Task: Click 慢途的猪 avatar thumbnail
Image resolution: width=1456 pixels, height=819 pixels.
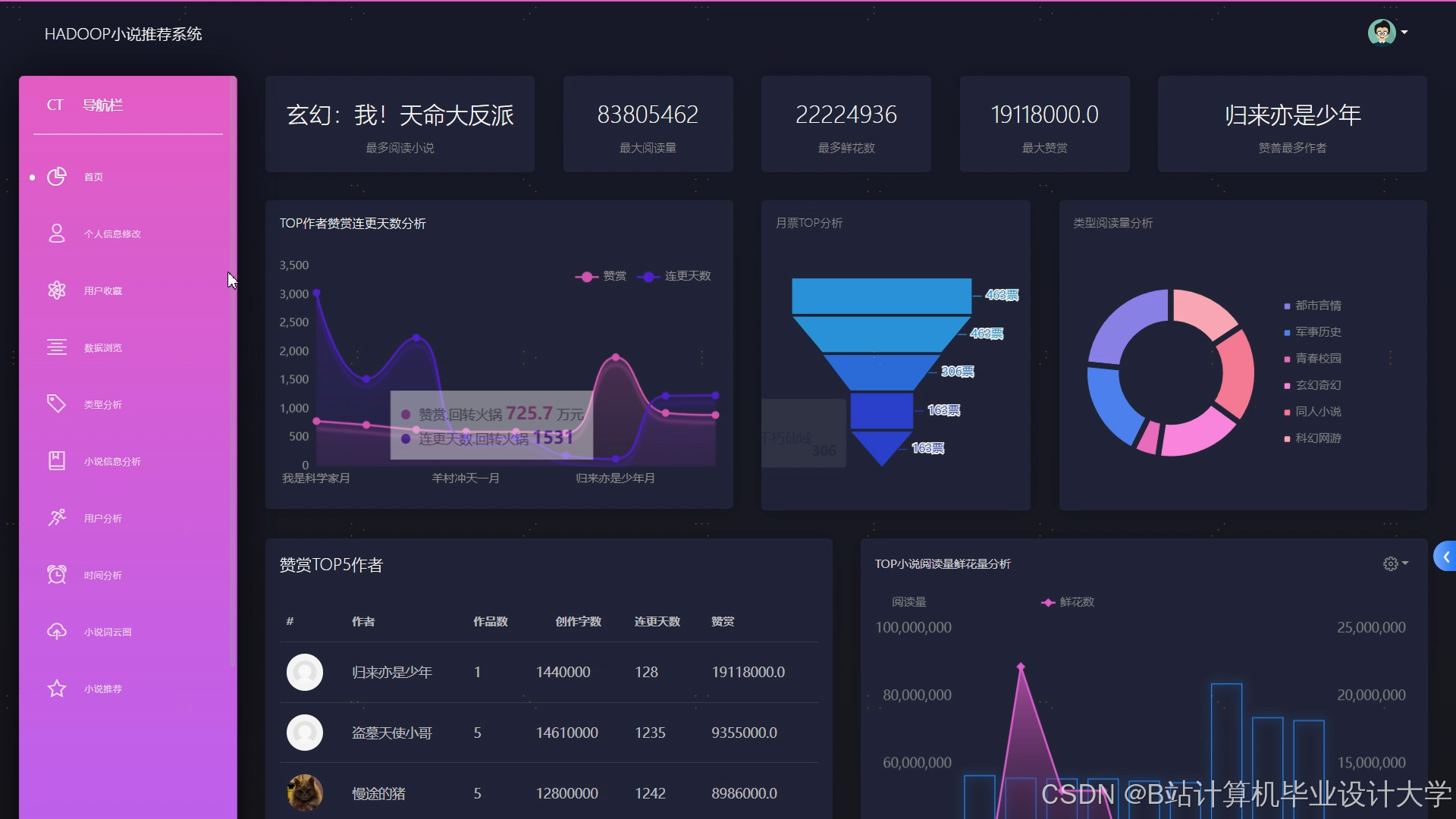Action: point(305,792)
